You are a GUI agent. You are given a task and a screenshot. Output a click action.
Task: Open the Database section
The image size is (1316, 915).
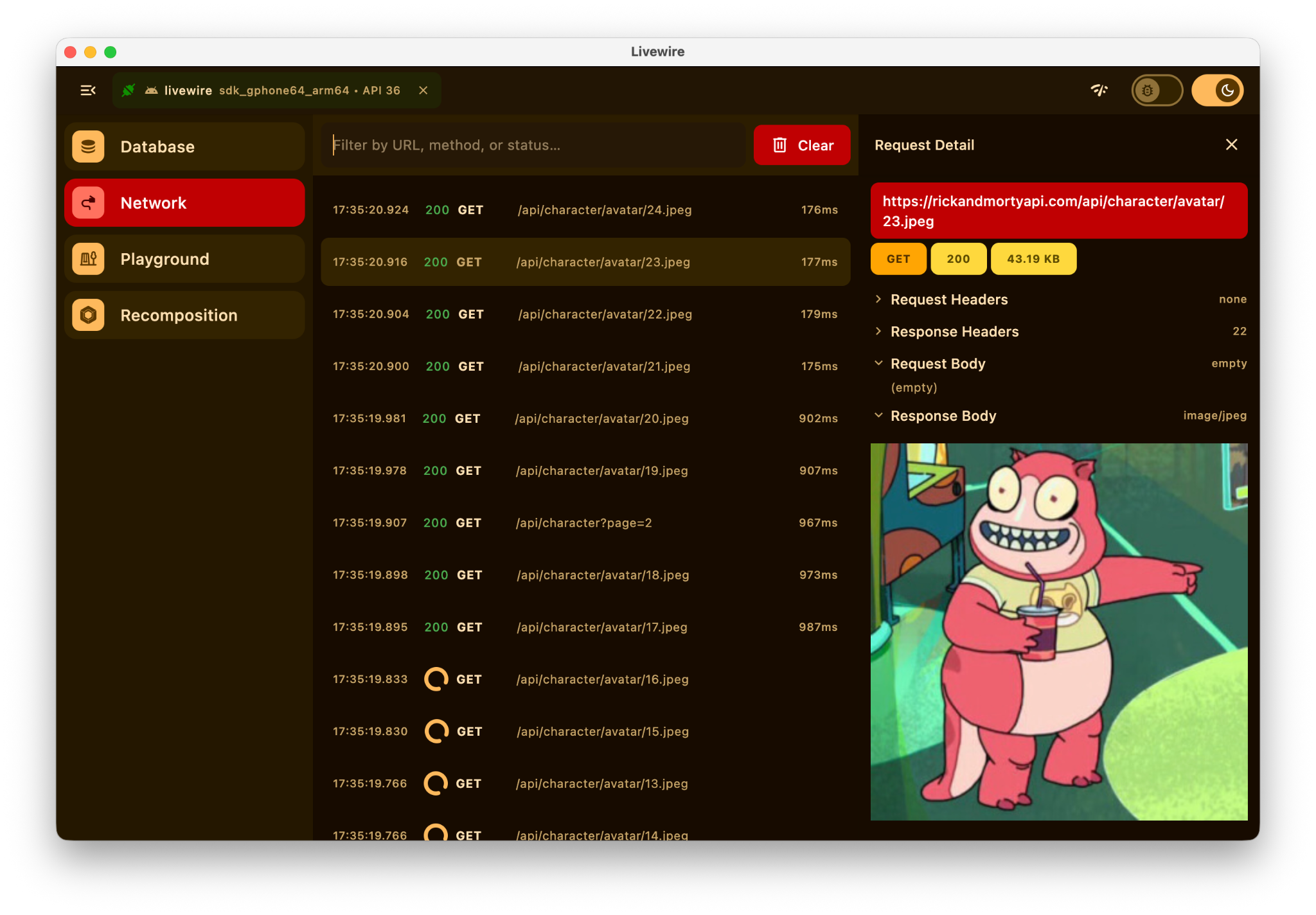coord(184,147)
